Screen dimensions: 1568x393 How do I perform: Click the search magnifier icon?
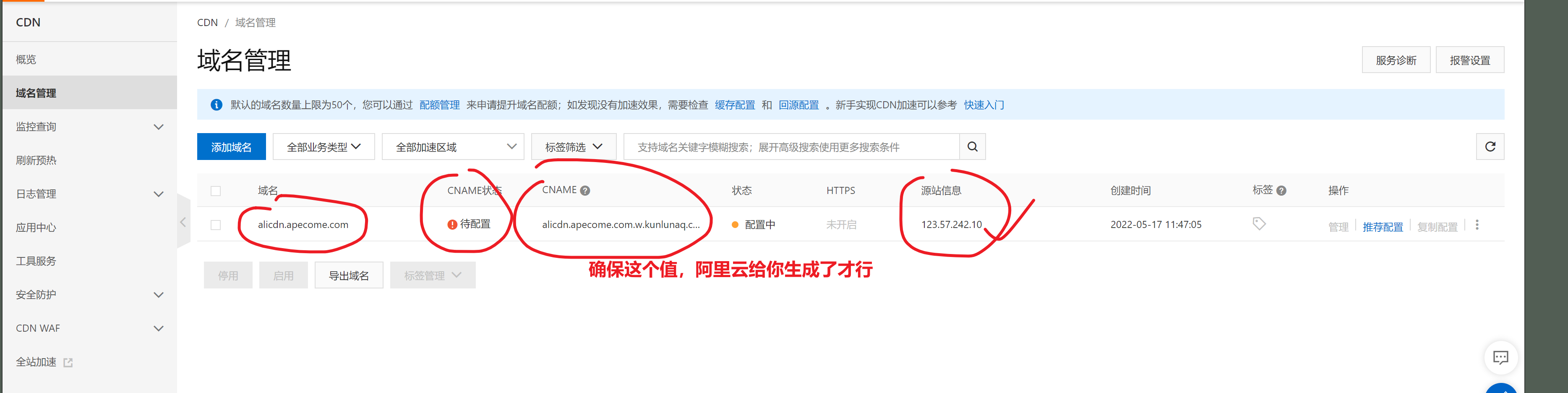[x=972, y=147]
